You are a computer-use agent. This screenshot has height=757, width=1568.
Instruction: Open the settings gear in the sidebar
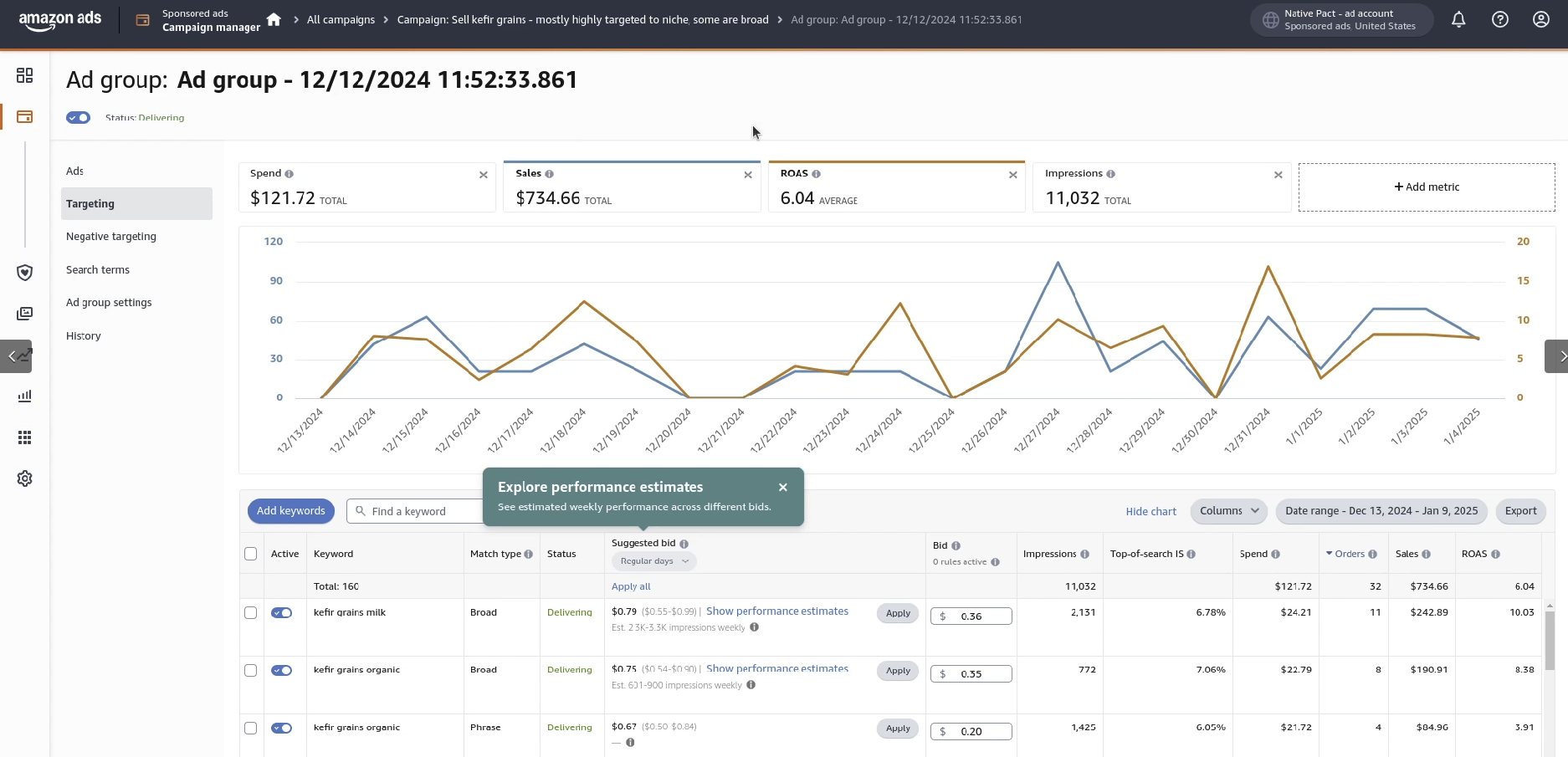[25, 478]
